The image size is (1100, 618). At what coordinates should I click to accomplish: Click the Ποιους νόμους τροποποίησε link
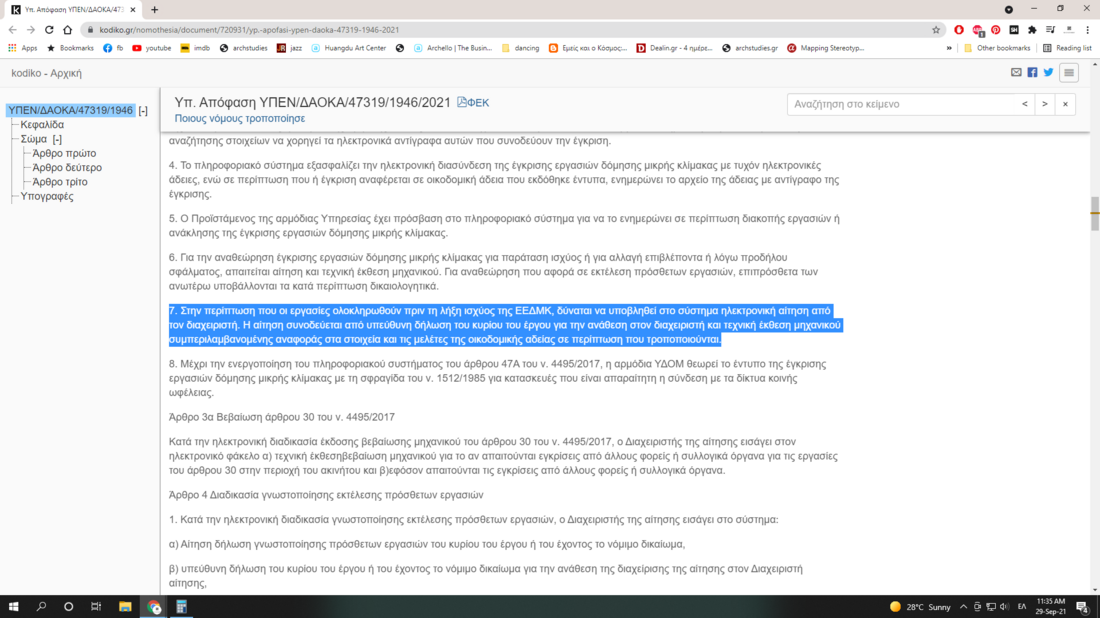[x=240, y=119]
